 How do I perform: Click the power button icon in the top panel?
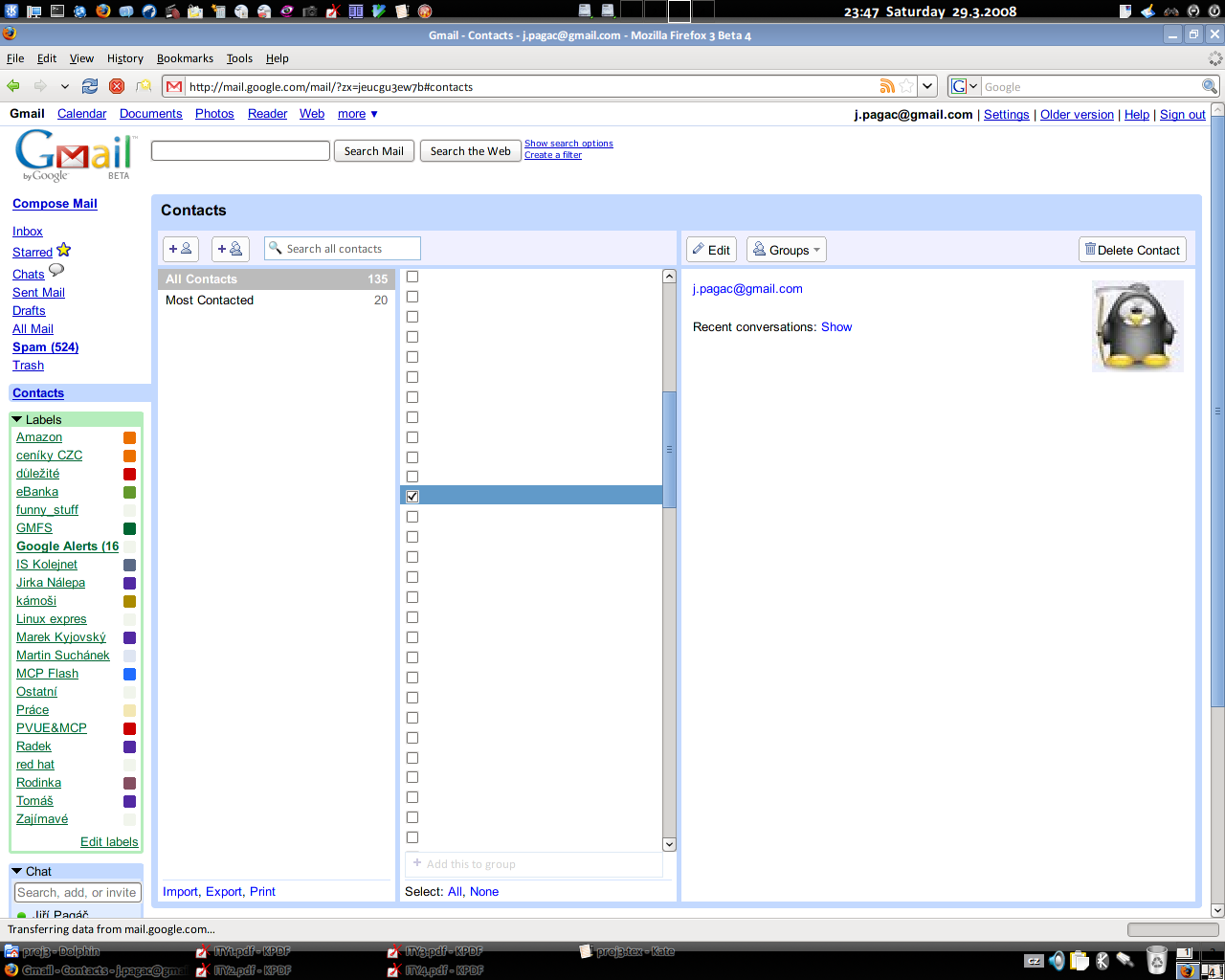(x=1215, y=11)
